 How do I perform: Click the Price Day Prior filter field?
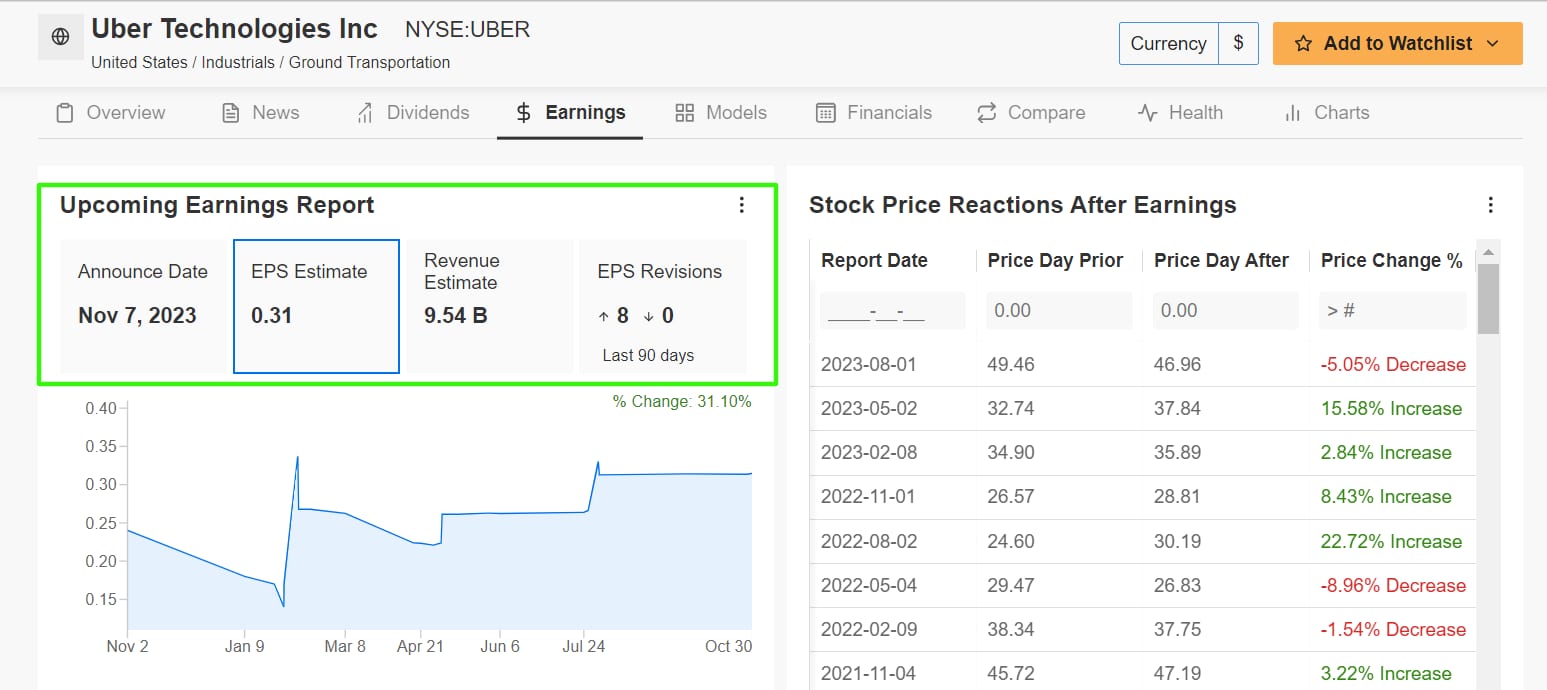point(1059,311)
